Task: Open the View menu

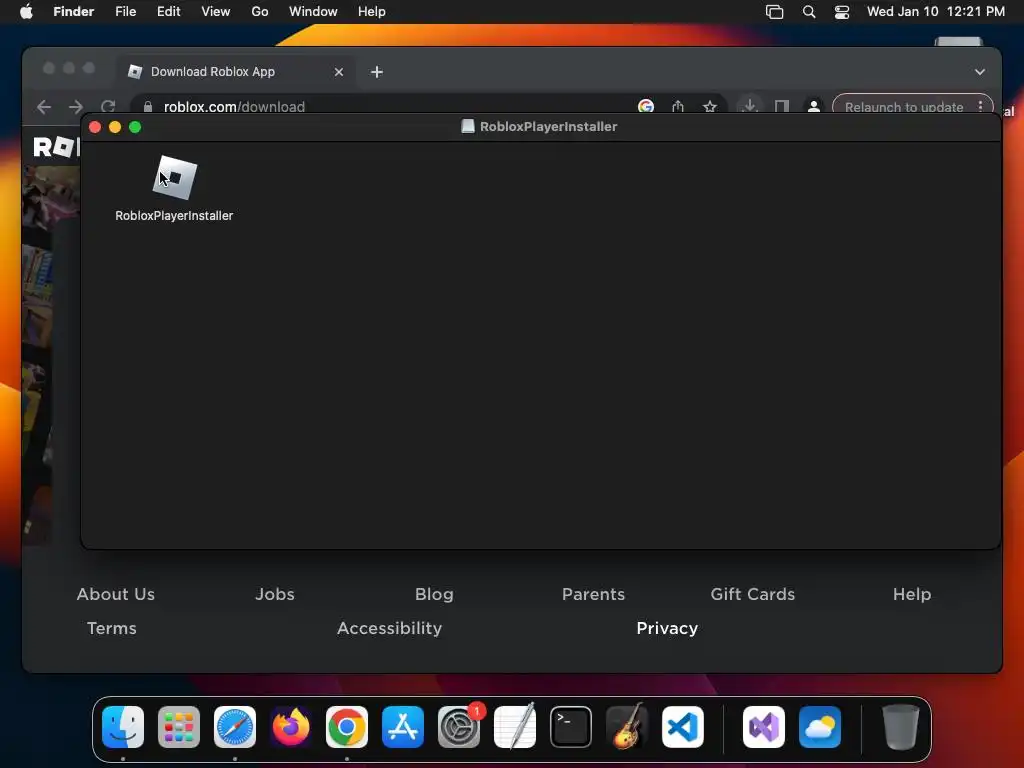Action: click(216, 12)
